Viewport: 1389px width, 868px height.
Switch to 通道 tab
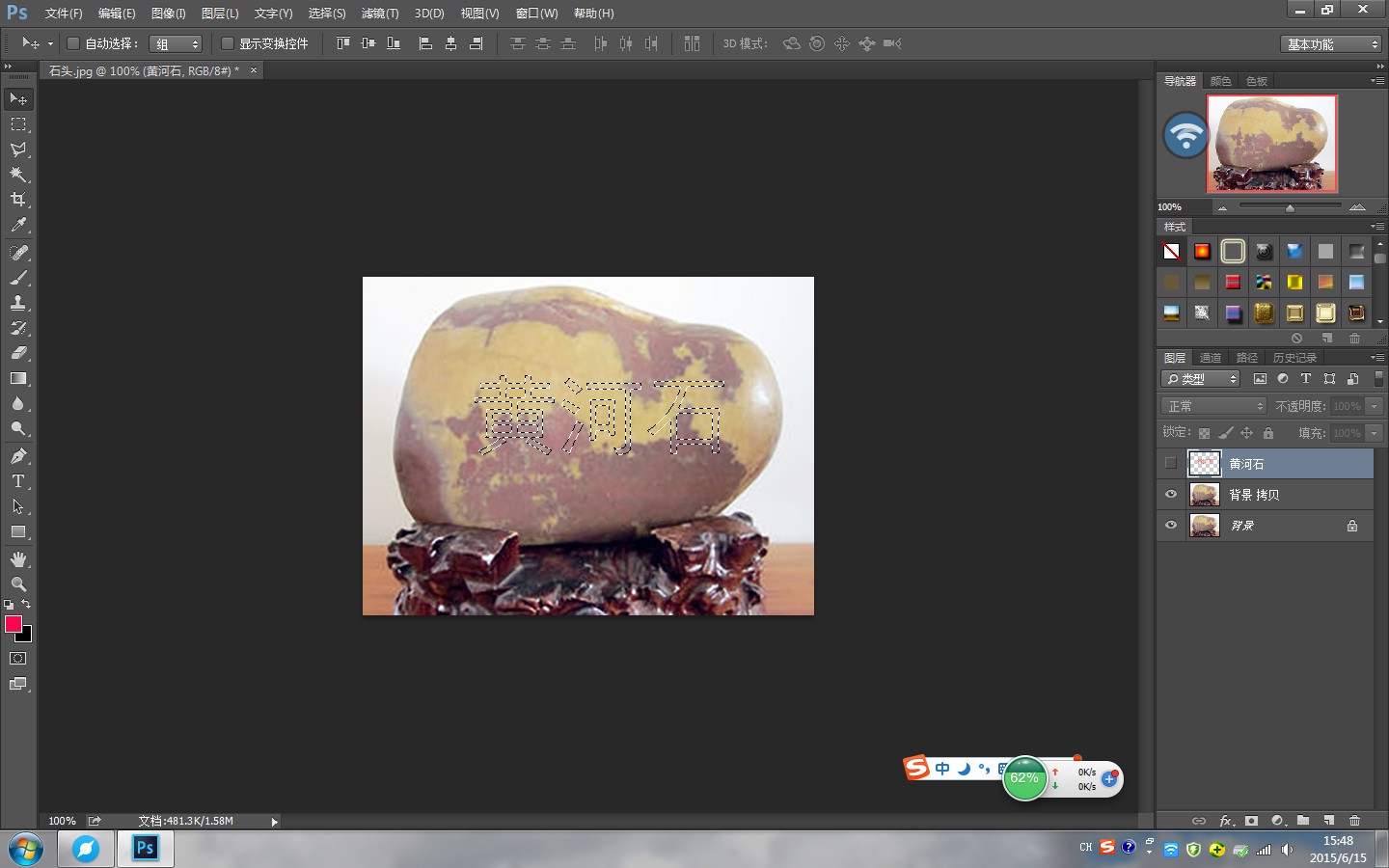1211,358
